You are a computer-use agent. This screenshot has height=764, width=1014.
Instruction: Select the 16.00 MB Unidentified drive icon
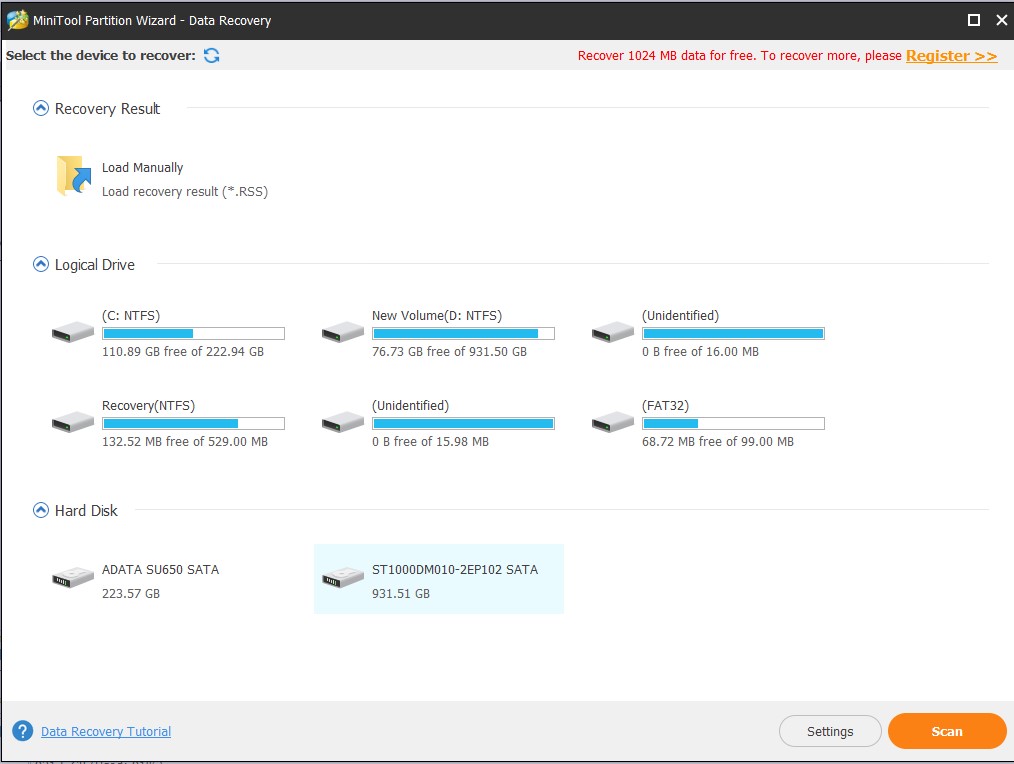(613, 333)
